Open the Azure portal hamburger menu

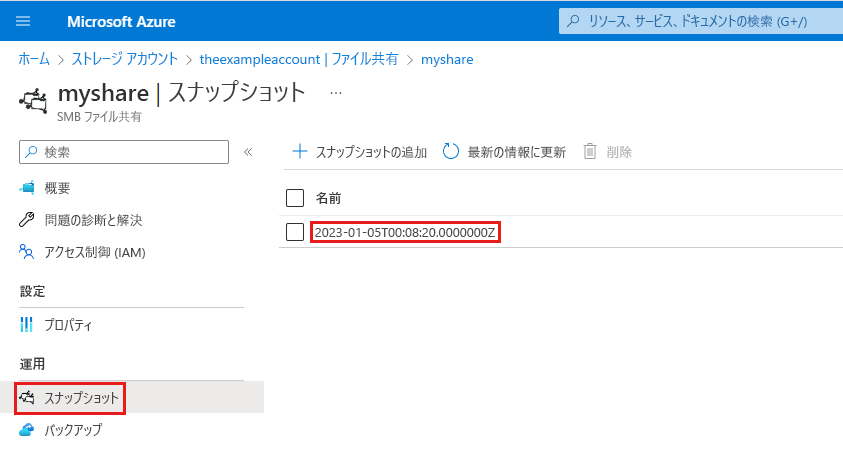tap(23, 22)
